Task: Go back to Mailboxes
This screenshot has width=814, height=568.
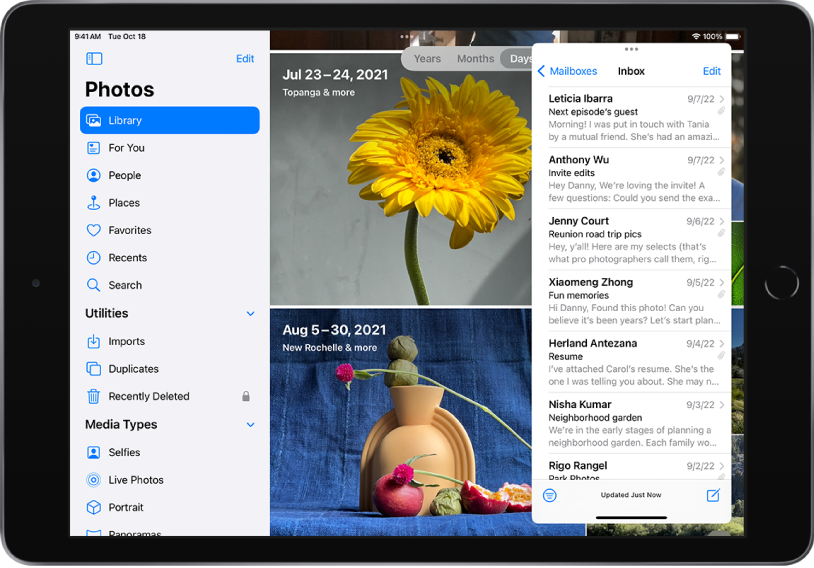Action: click(567, 71)
